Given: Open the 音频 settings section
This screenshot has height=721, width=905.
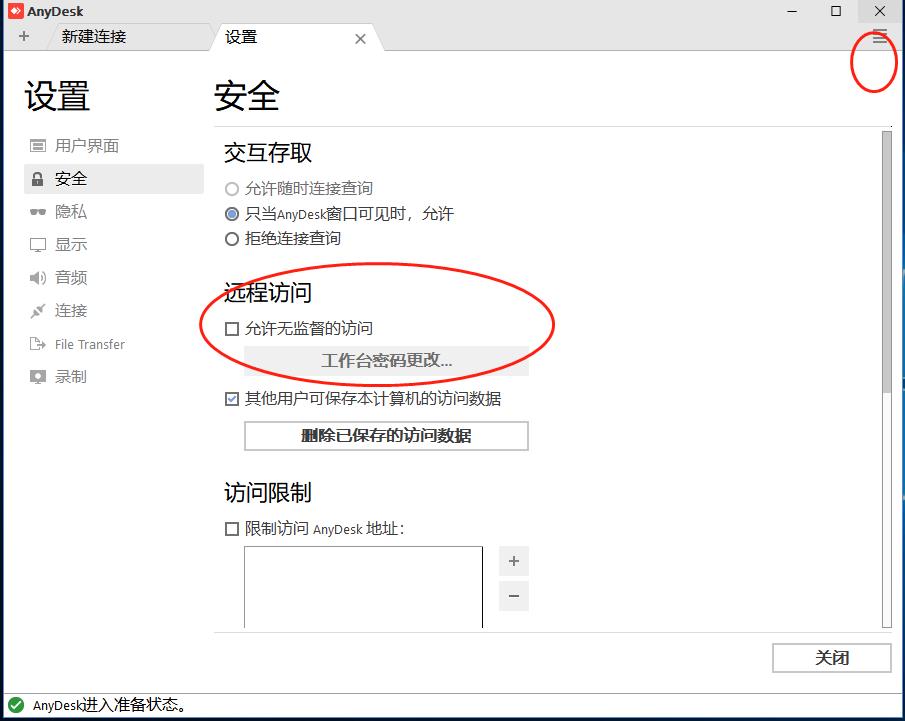Looking at the screenshot, I should coord(114,278).
